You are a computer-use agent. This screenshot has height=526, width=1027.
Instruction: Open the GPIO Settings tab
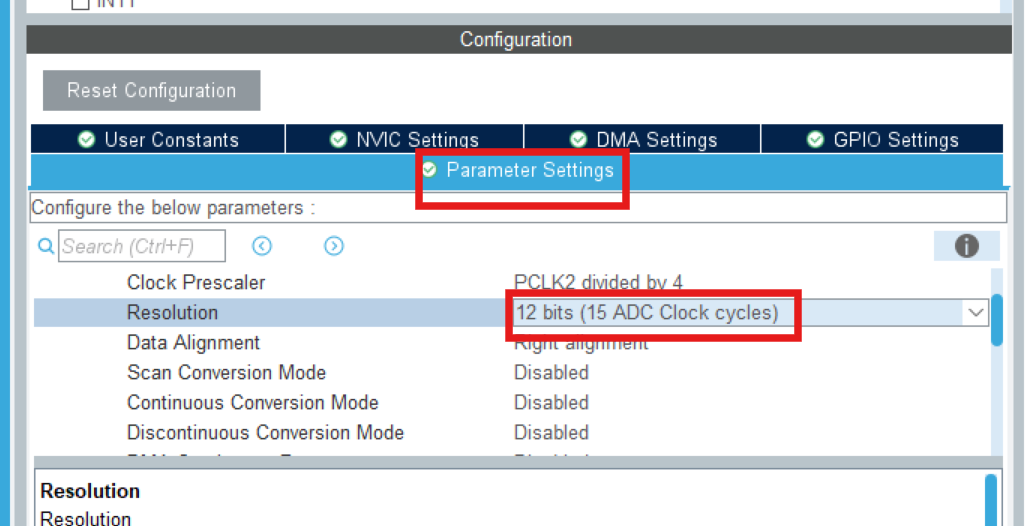point(882,140)
